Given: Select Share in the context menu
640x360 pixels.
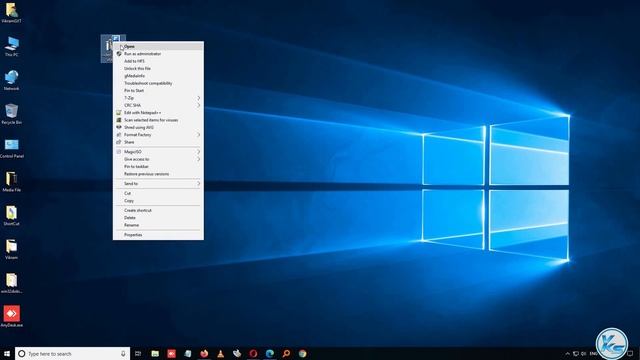Looking at the screenshot, I should coord(158,142).
